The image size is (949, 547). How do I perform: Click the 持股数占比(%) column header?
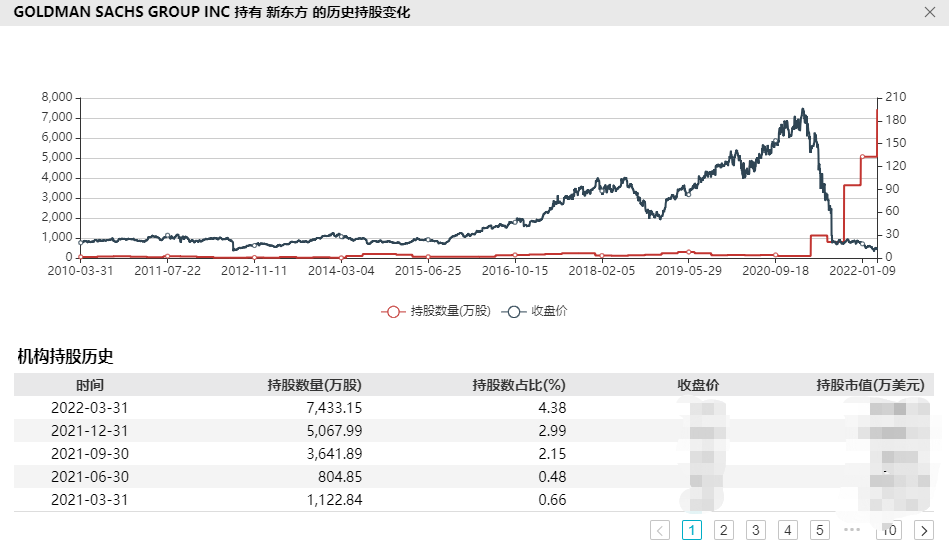point(519,385)
